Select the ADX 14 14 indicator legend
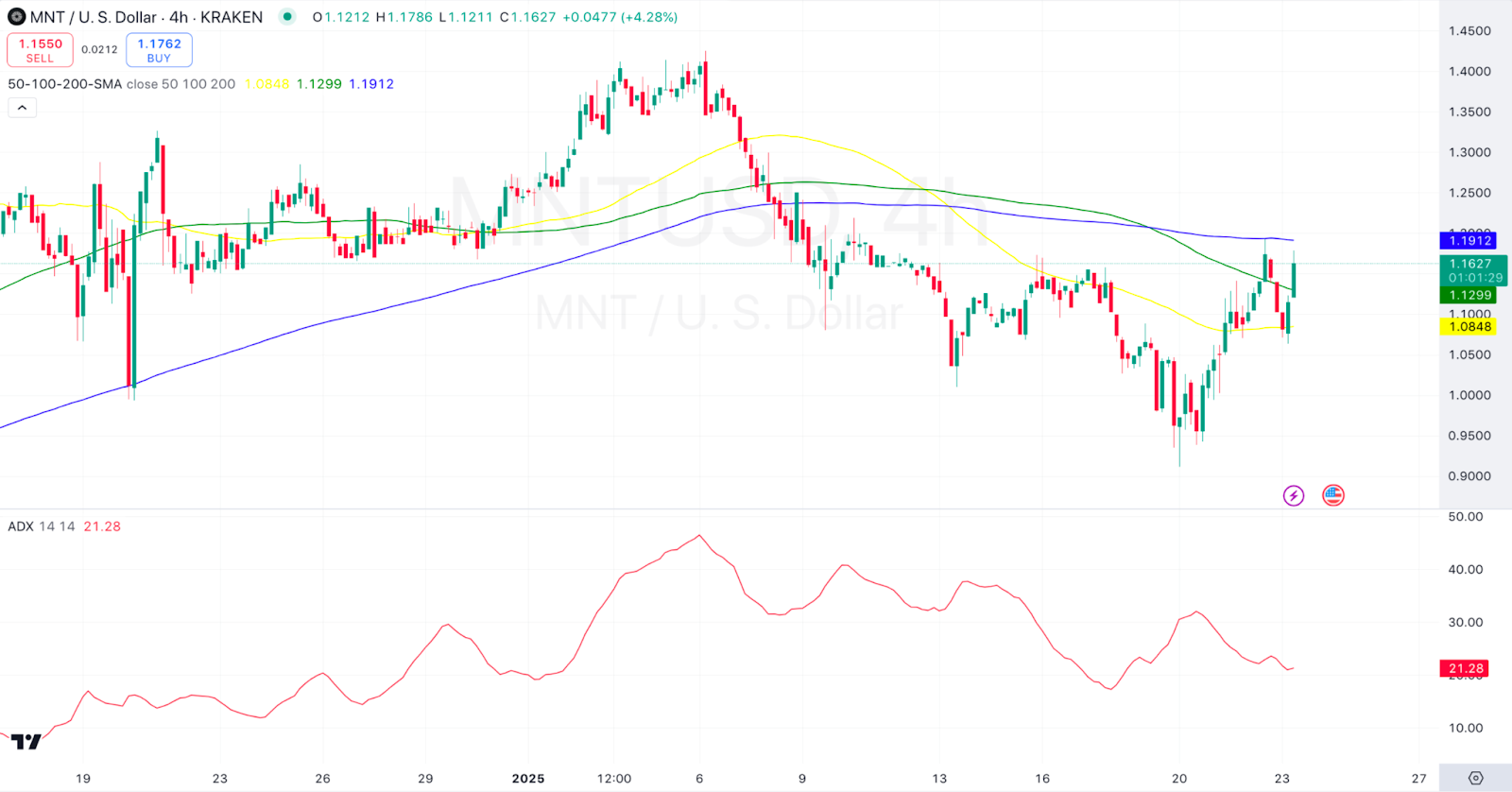The width and height of the screenshot is (1512, 792). pos(42,526)
